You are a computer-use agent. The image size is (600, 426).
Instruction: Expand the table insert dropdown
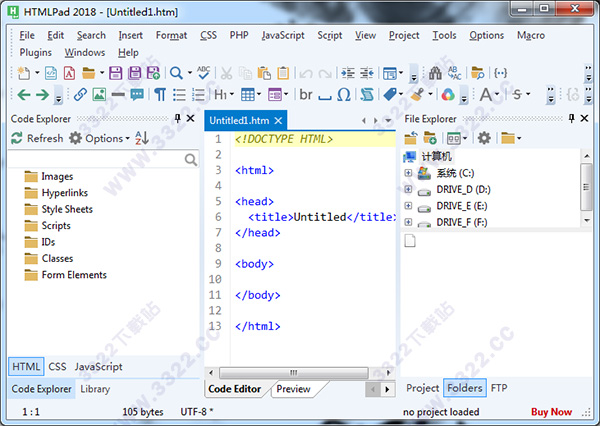click(x=259, y=94)
